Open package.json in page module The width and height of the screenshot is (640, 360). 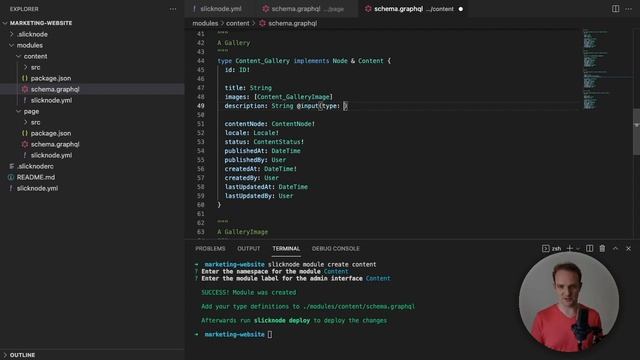coord(51,133)
